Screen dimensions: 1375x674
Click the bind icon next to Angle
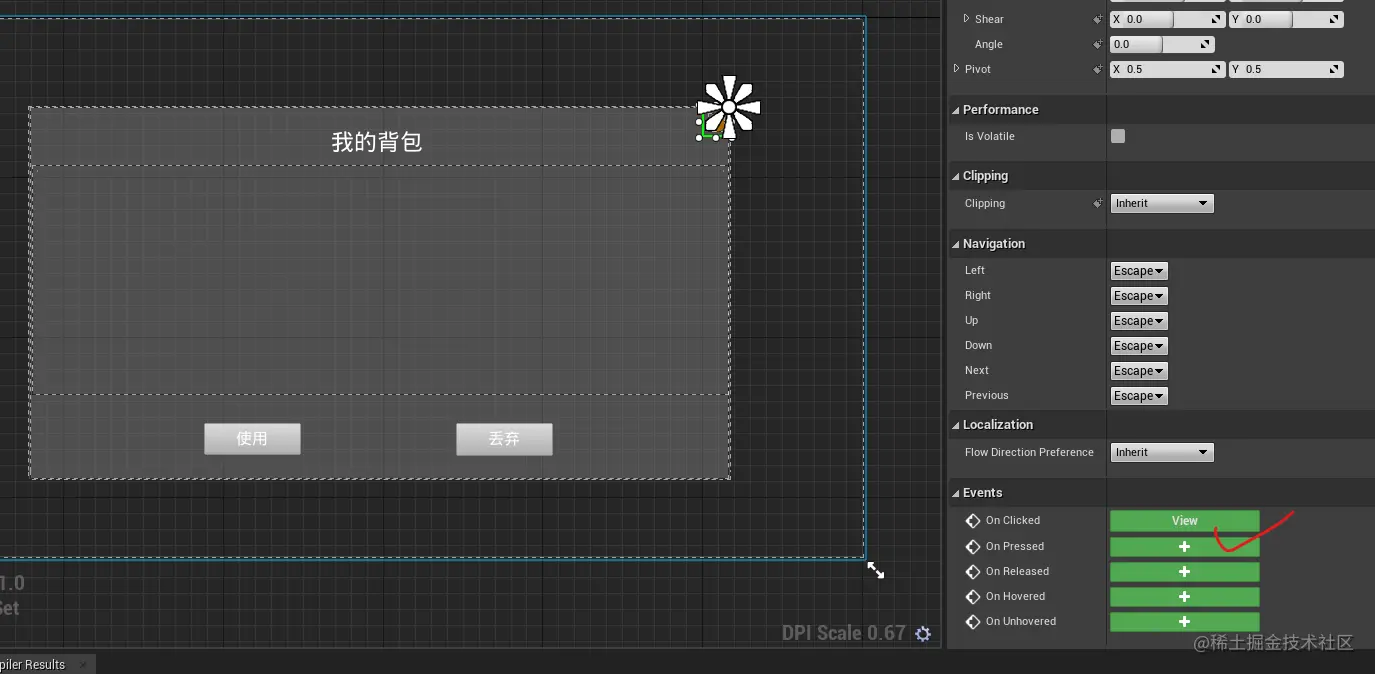click(x=1098, y=45)
